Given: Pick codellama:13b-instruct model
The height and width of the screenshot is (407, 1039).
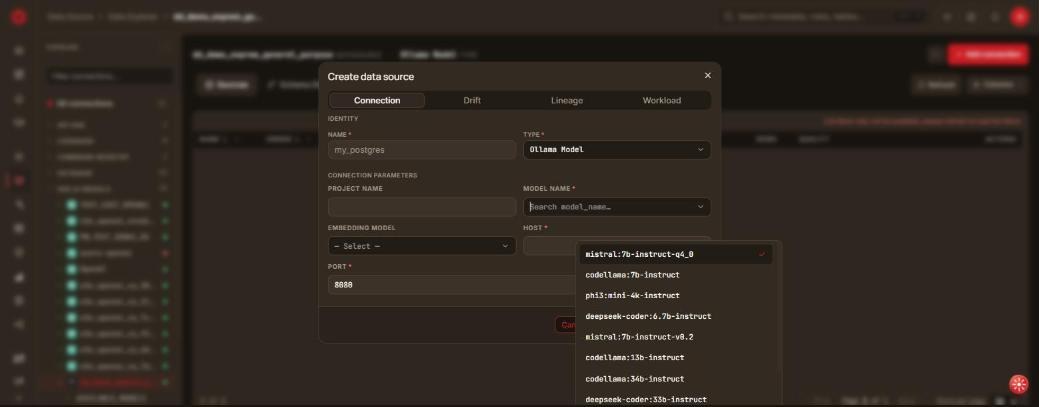Looking at the screenshot, I should [x=676, y=358].
